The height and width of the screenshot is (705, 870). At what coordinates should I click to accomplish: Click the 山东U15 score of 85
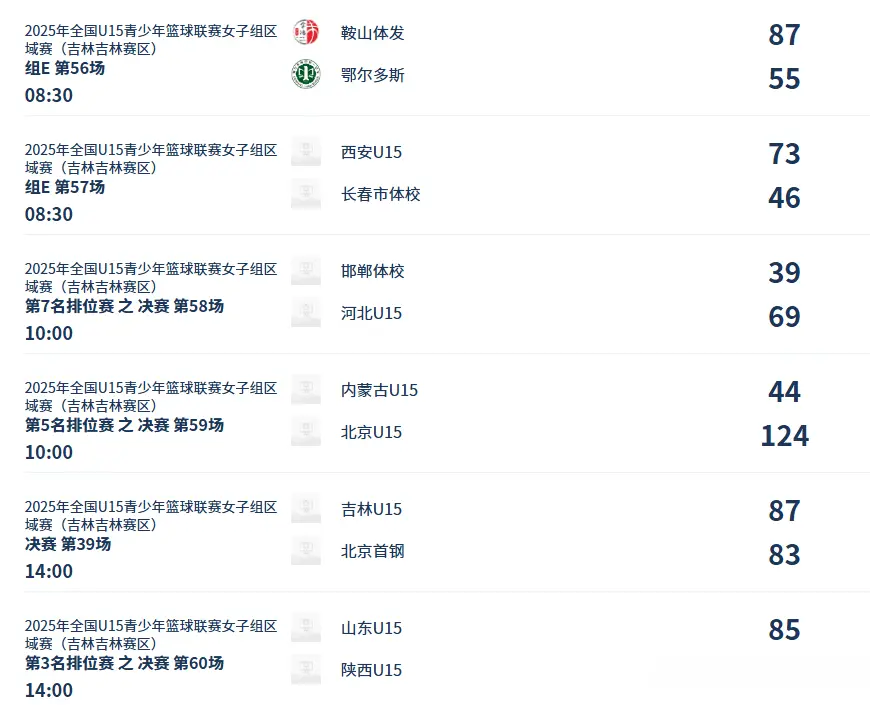pyautogui.click(x=784, y=630)
